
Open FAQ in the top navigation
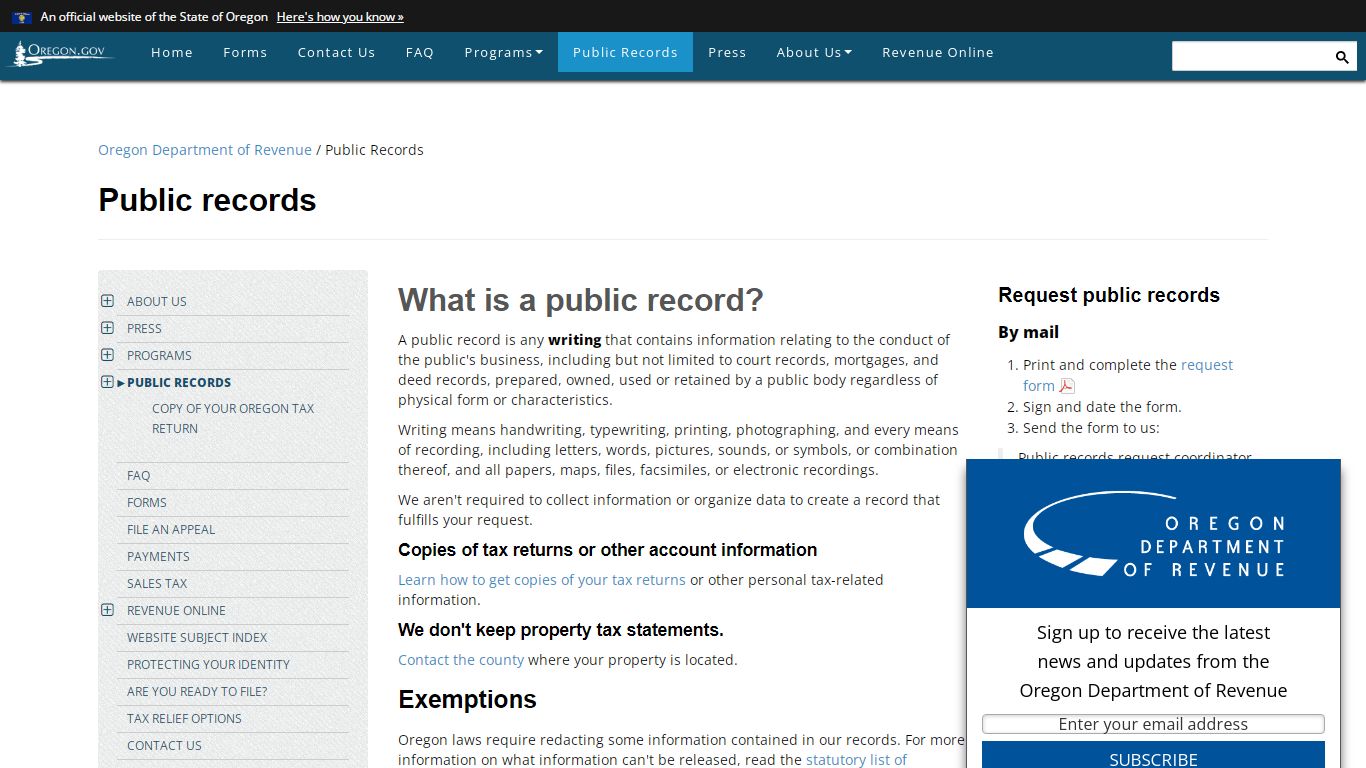[x=420, y=52]
